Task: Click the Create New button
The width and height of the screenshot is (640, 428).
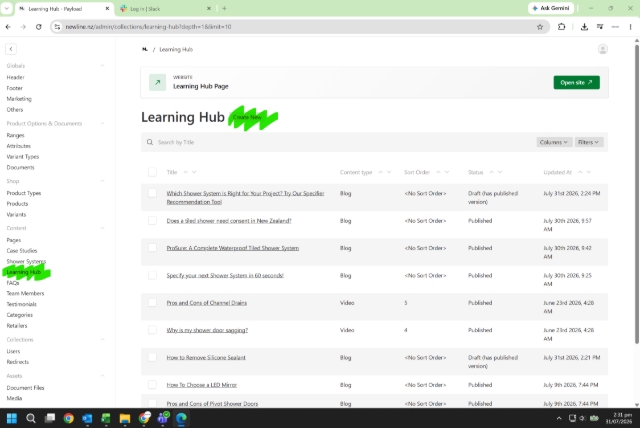Action: click(247, 117)
